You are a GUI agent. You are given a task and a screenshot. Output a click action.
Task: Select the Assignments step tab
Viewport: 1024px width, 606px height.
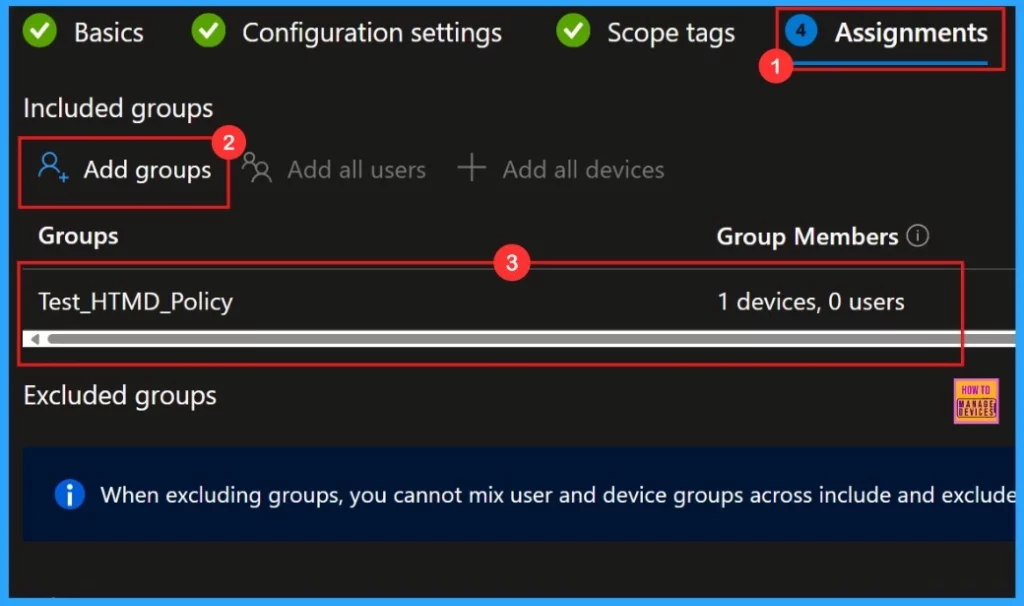tap(886, 32)
